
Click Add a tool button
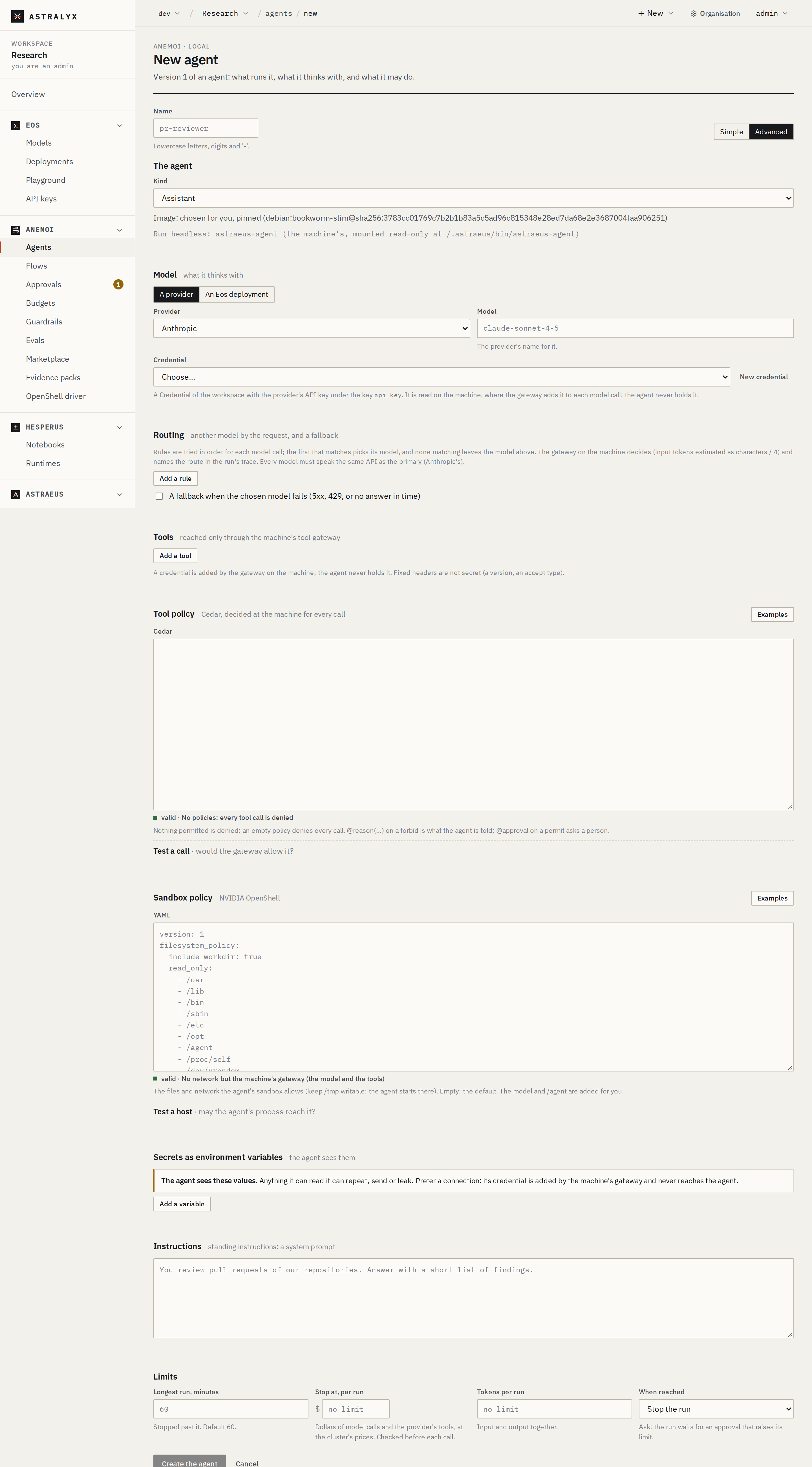pos(175,556)
